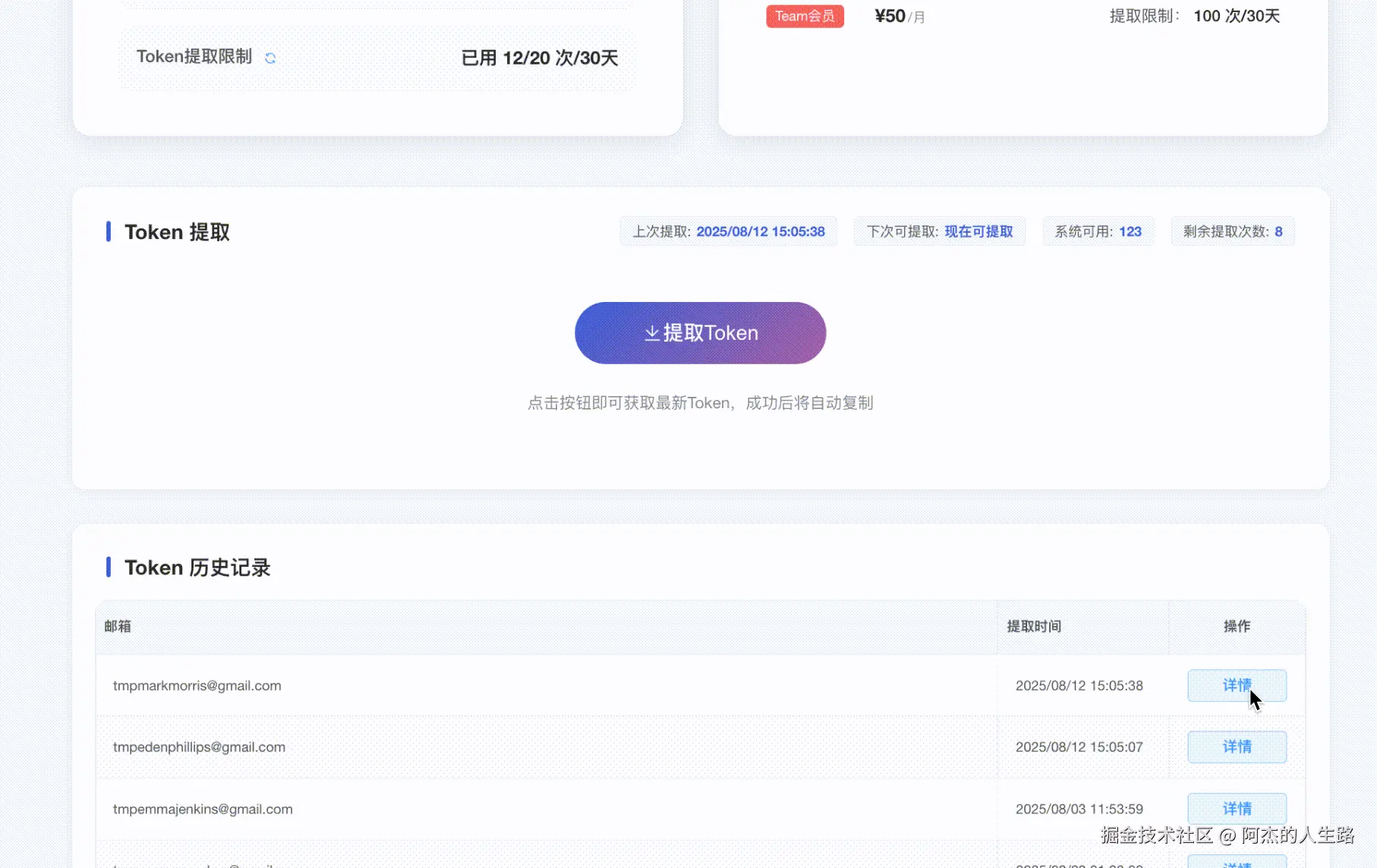Screen dimensions: 1377x868
Task: View 详情 for tmpedenphillips@gmail.com
Action: click(x=1236, y=747)
